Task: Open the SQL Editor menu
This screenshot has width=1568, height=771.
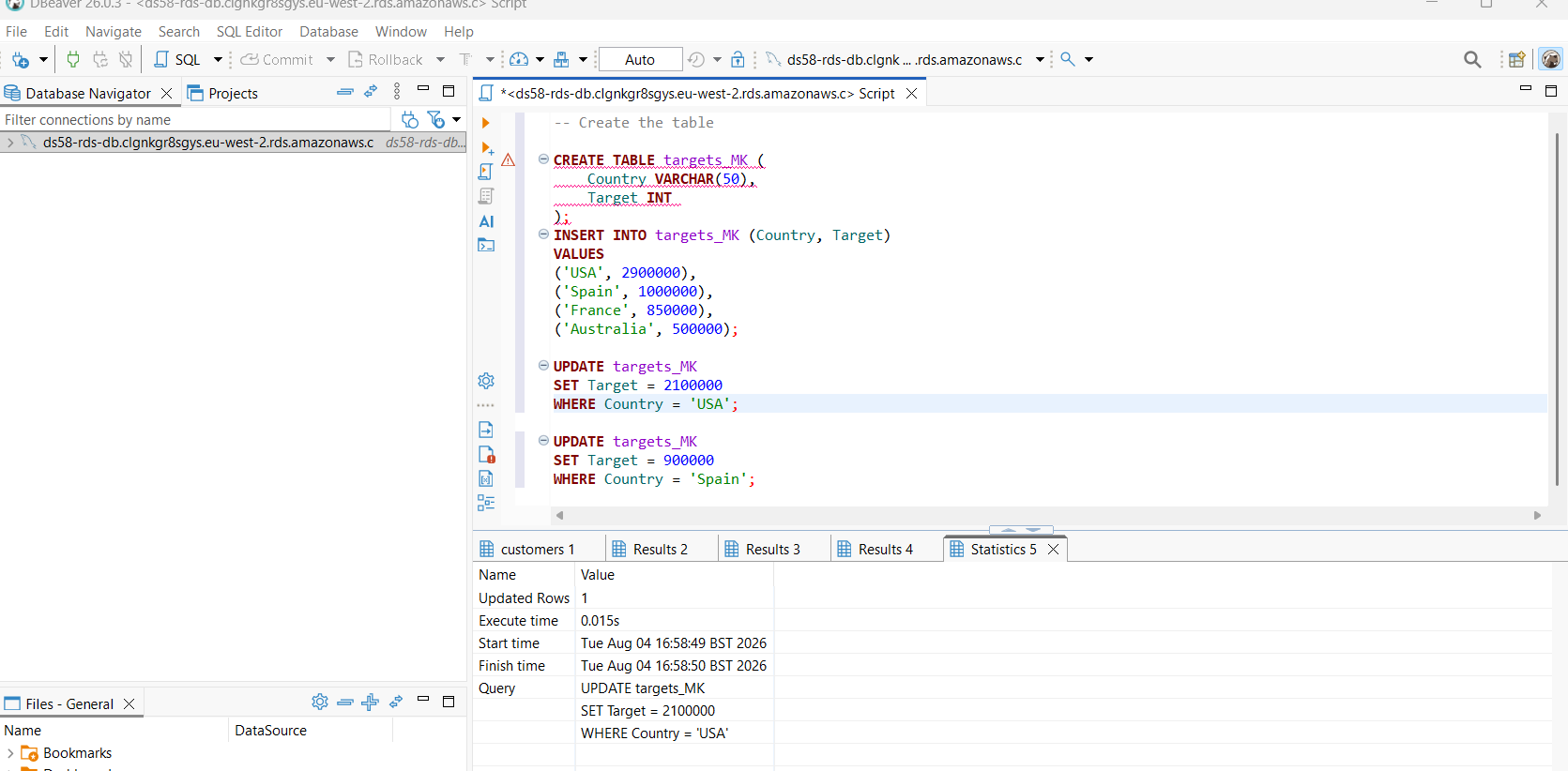Action: [x=250, y=32]
